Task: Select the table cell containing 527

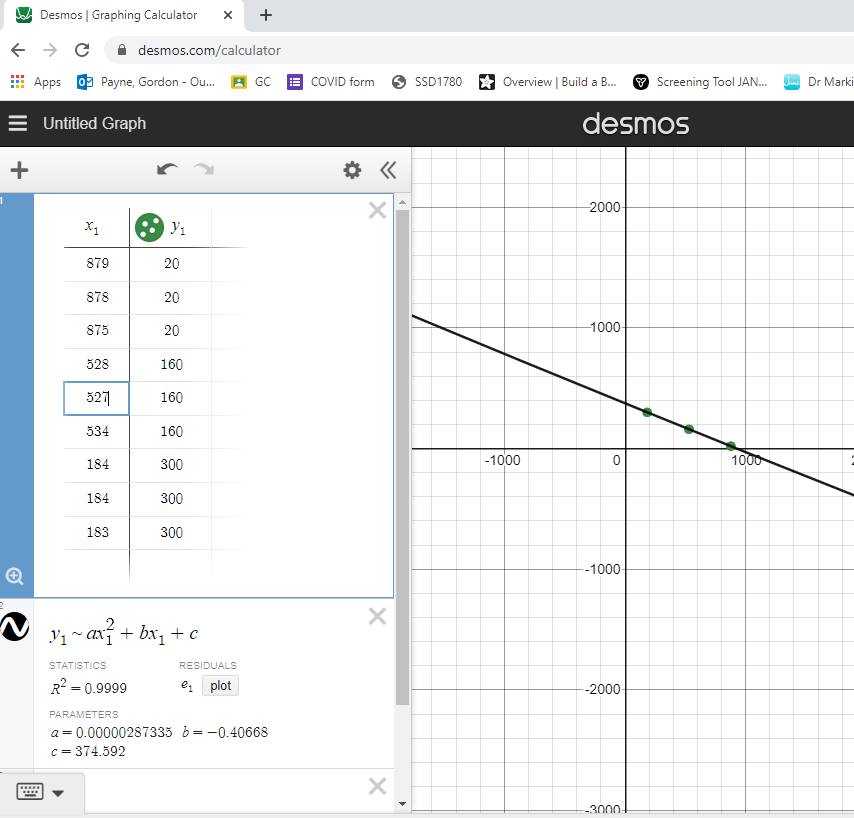Action: [x=96, y=398]
